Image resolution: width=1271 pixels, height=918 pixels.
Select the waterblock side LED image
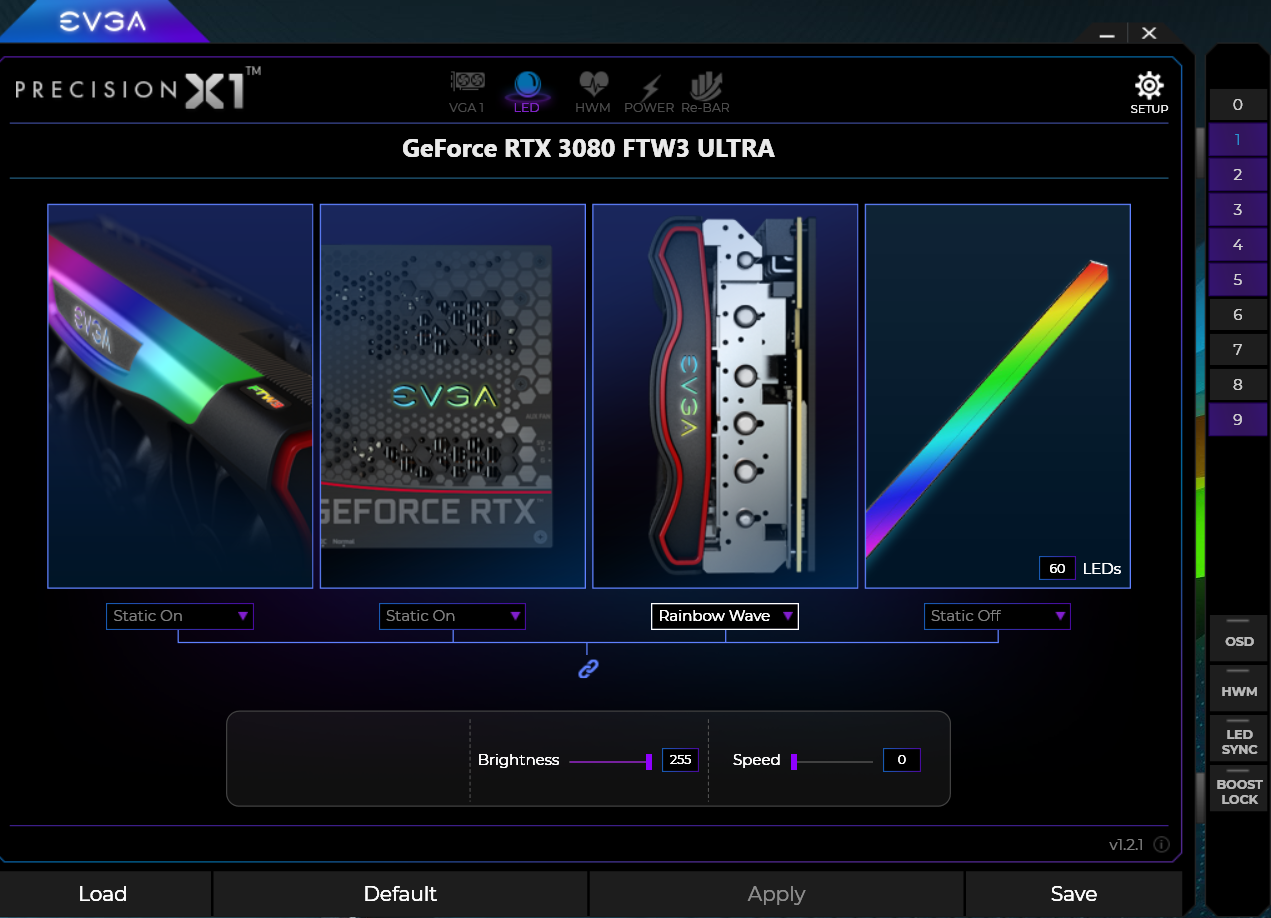(725, 396)
